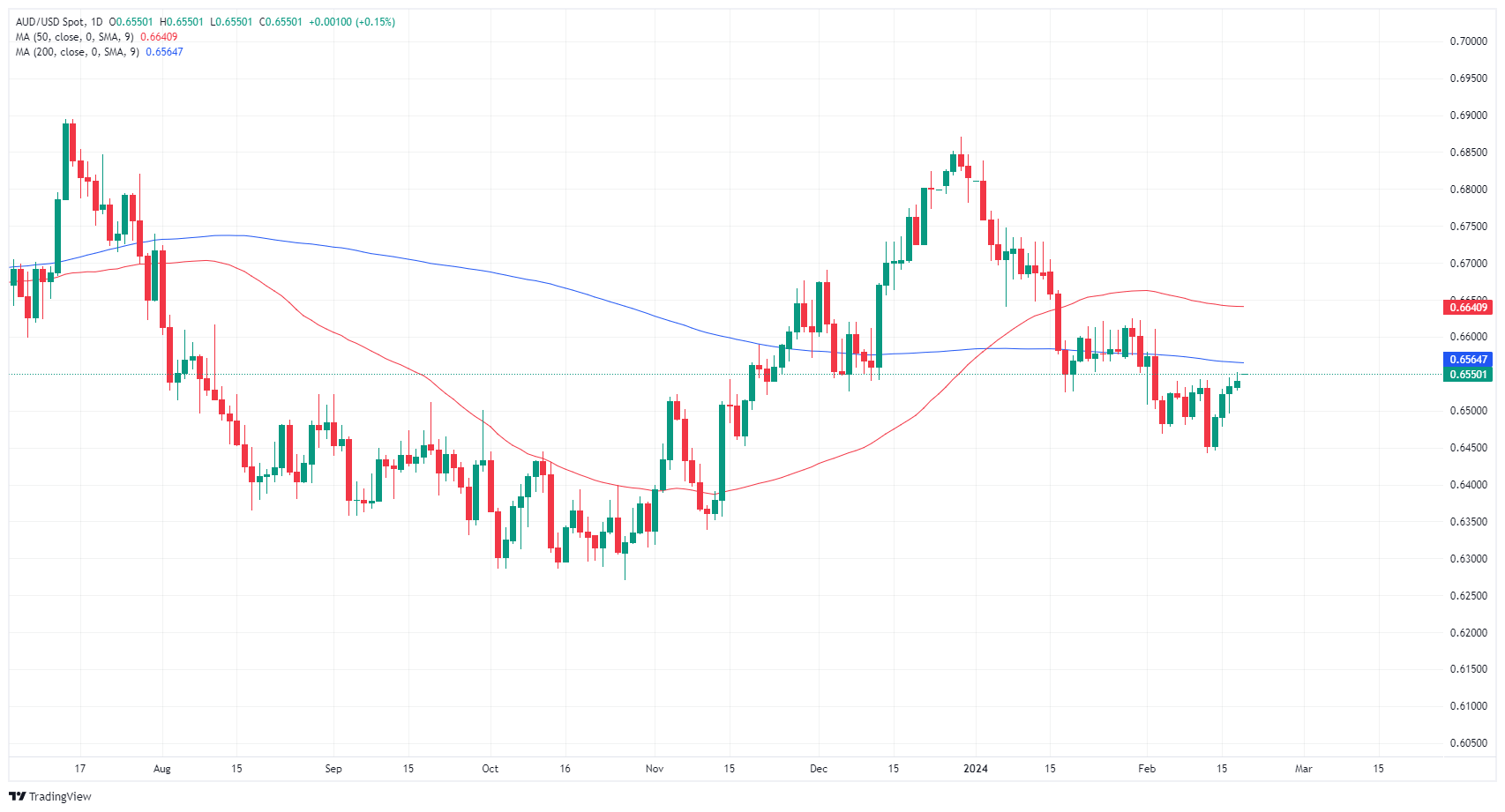The height and width of the screenshot is (812, 1505).
Task: Click the MA 200 value 0.65647 in legend
Action: click(164, 52)
